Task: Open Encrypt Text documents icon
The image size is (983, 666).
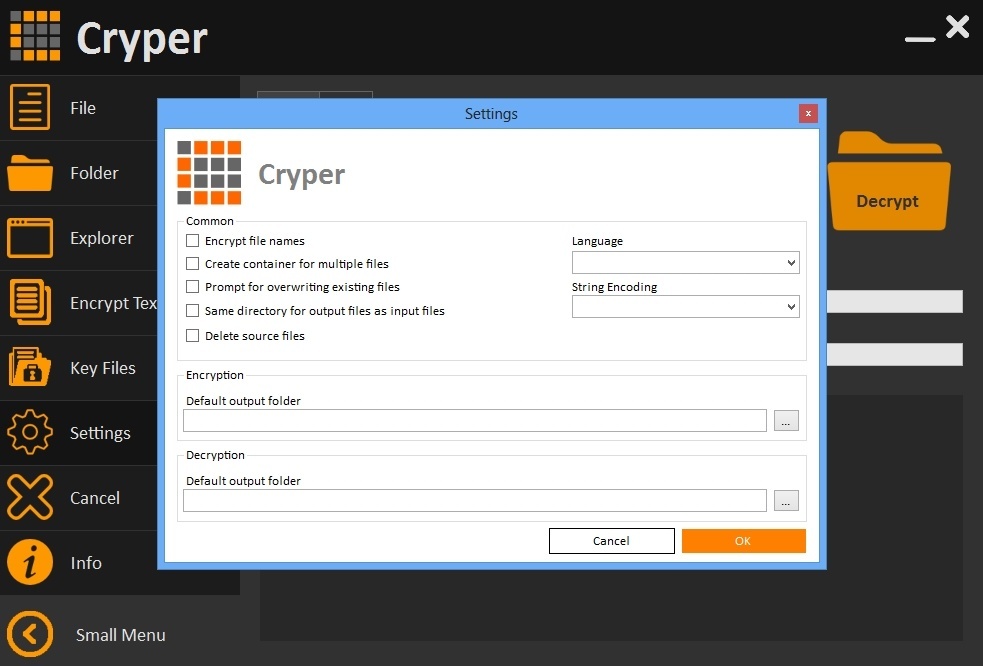Action: pos(29,302)
